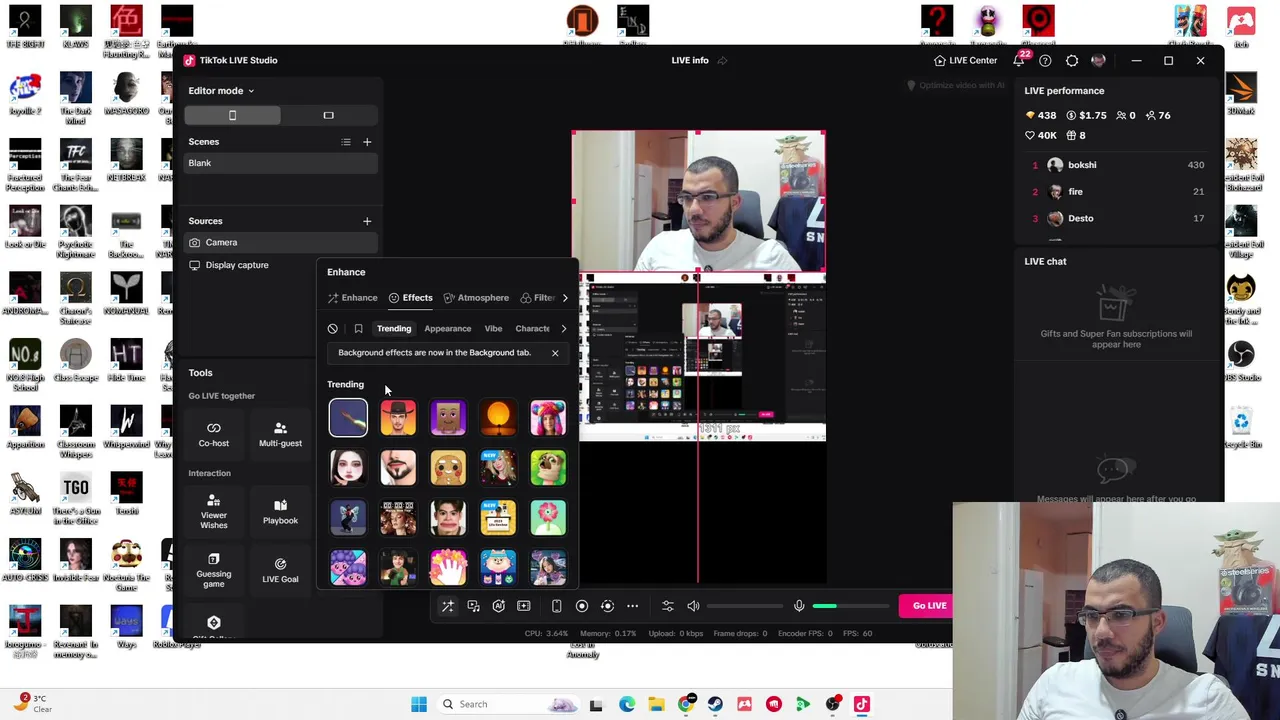The height and width of the screenshot is (720, 1280).
Task: Open the scenes list view icon
Action: 346,142
